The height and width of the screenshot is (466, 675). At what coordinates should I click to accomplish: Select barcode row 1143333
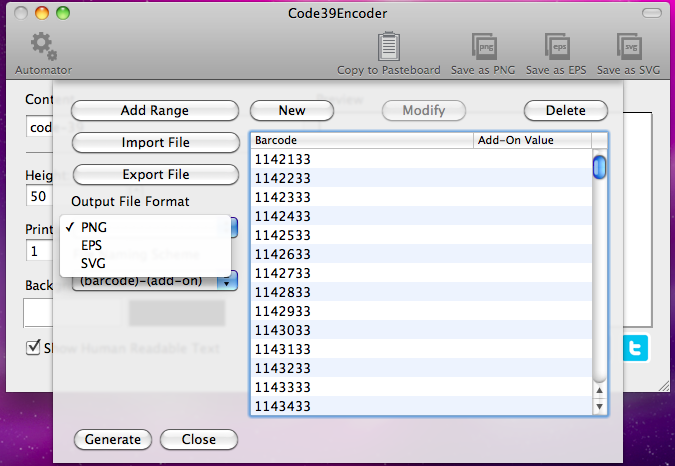(x=421, y=387)
